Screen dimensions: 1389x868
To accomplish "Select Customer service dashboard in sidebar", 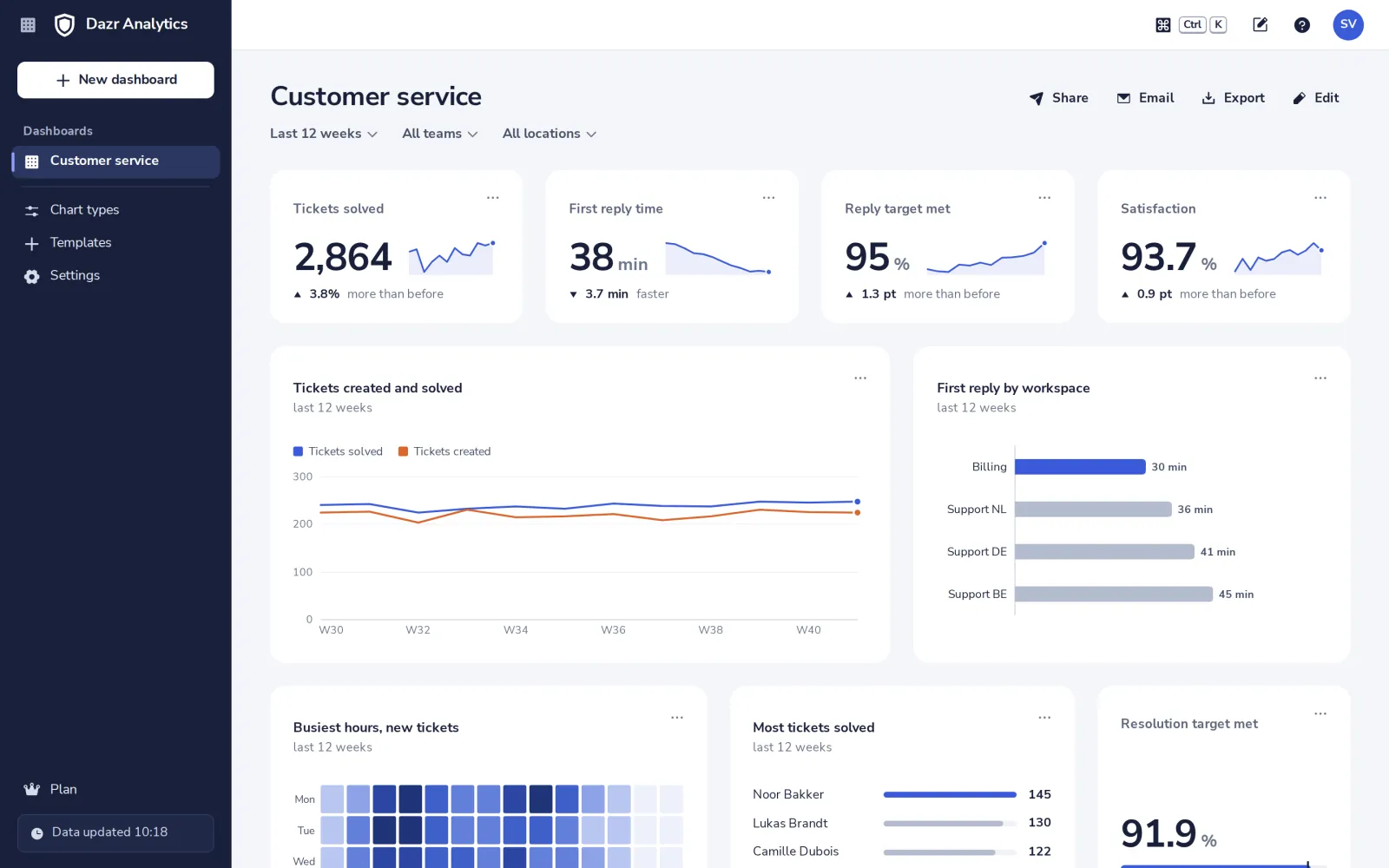I will click(115, 161).
